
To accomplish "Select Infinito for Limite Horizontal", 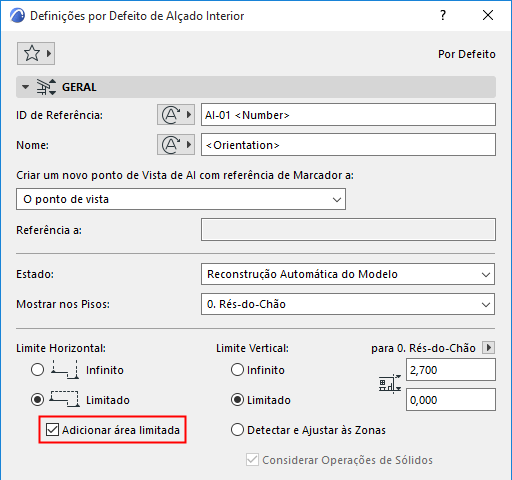I will (x=37, y=370).
